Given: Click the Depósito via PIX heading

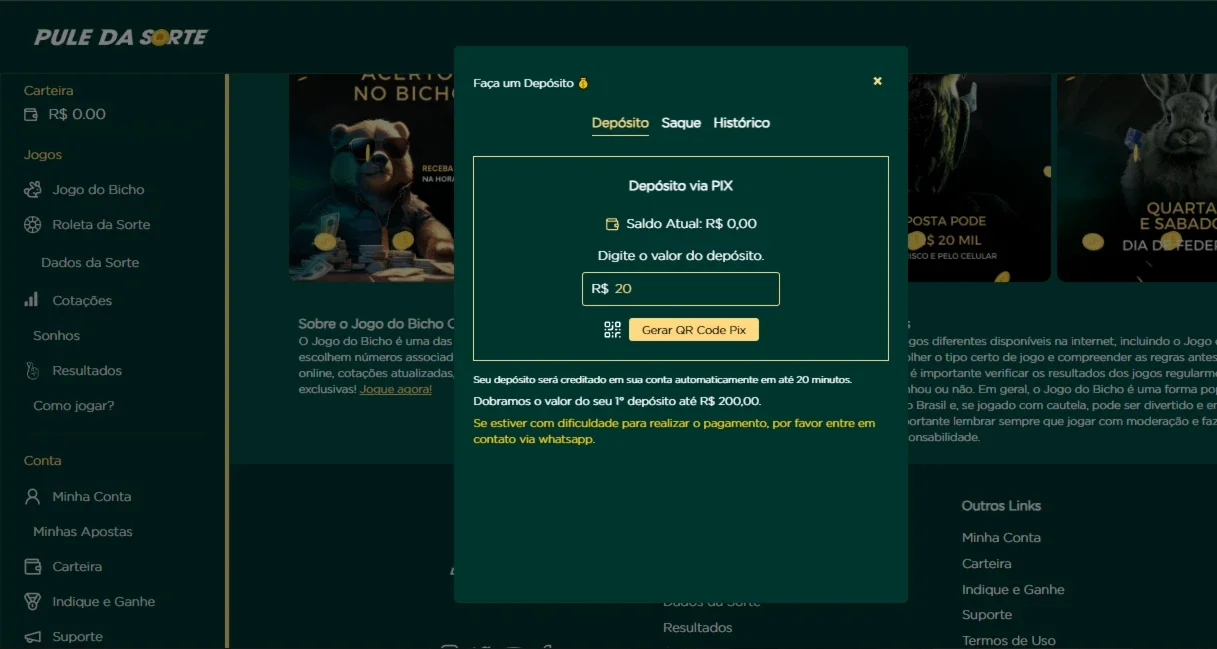Looking at the screenshot, I should (681, 186).
